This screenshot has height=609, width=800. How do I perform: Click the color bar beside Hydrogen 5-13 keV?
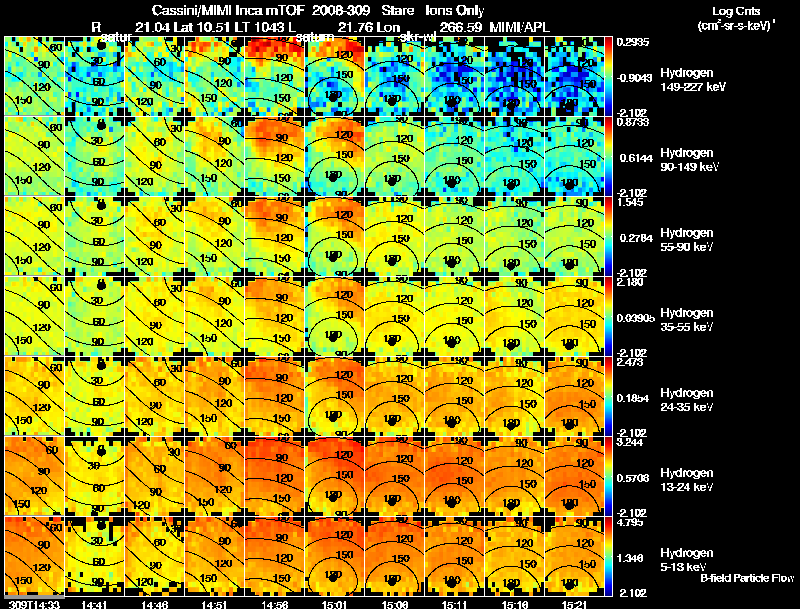pyautogui.click(x=608, y=556)
